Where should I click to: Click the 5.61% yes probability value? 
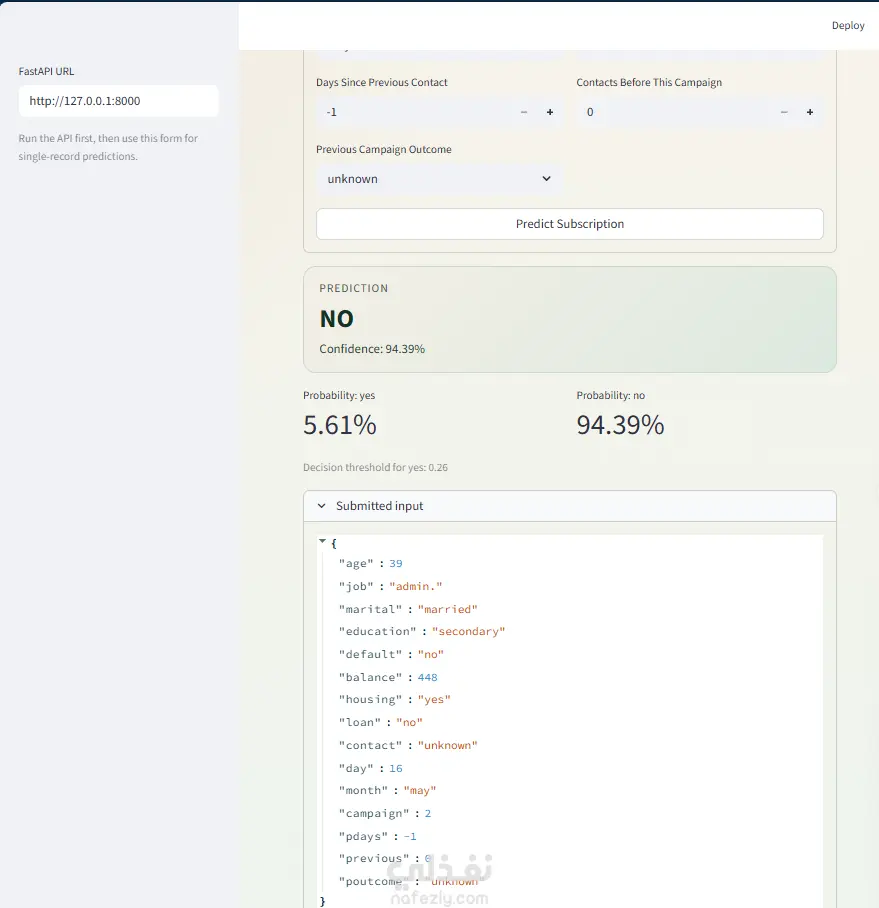[340, 425]
